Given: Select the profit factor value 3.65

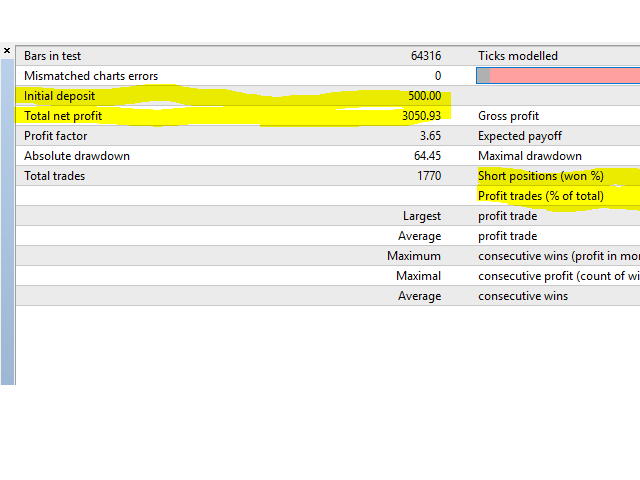Looking at the screenshot, I should tap(430, 136).
